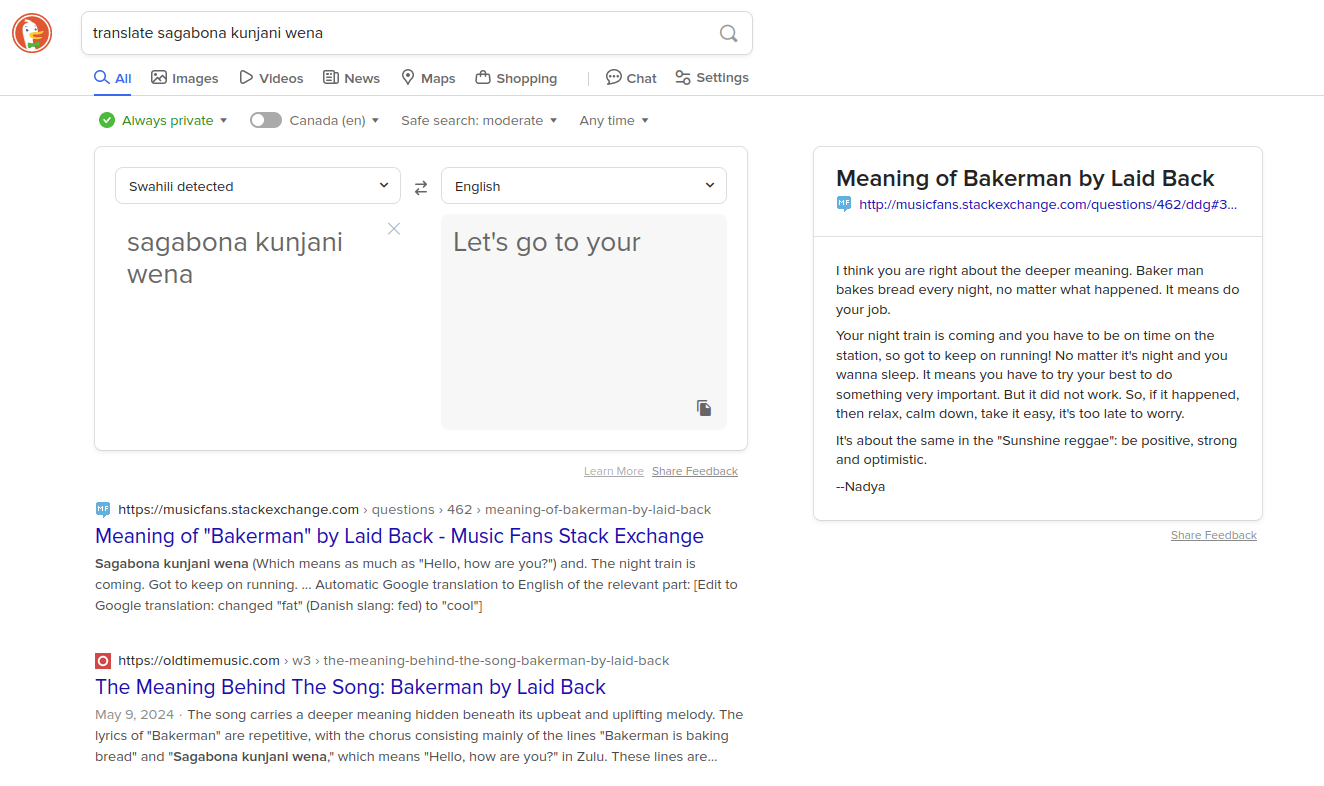Open the musicfans.stackexchange.com result URL

415,509
